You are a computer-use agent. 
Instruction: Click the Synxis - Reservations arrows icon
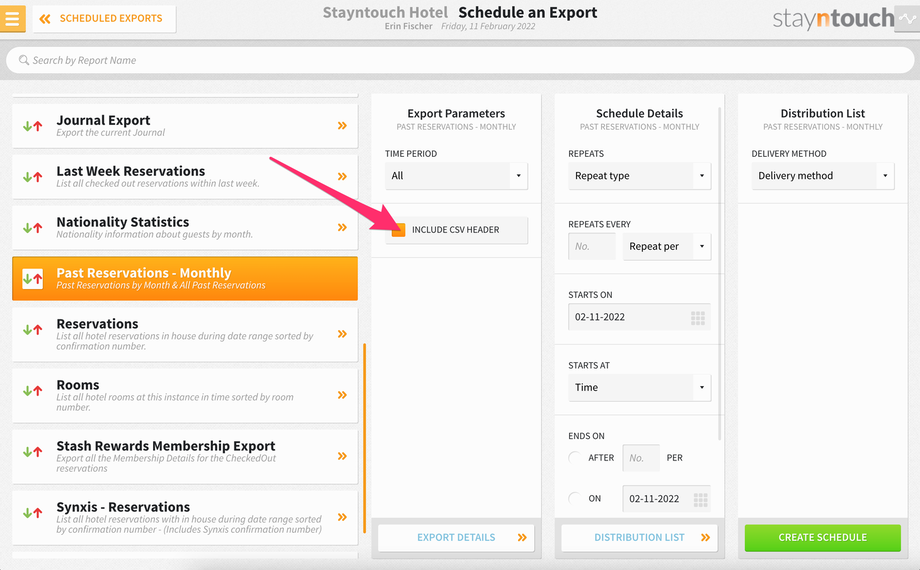(x=32, y=513)
